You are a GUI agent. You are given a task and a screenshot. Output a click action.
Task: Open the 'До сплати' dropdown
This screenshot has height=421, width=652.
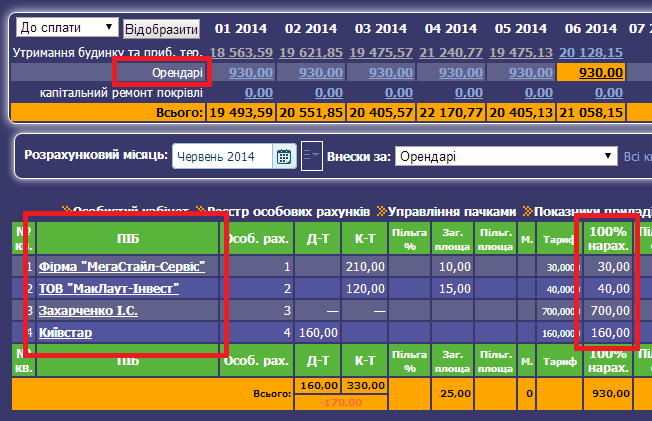point(67,28)
